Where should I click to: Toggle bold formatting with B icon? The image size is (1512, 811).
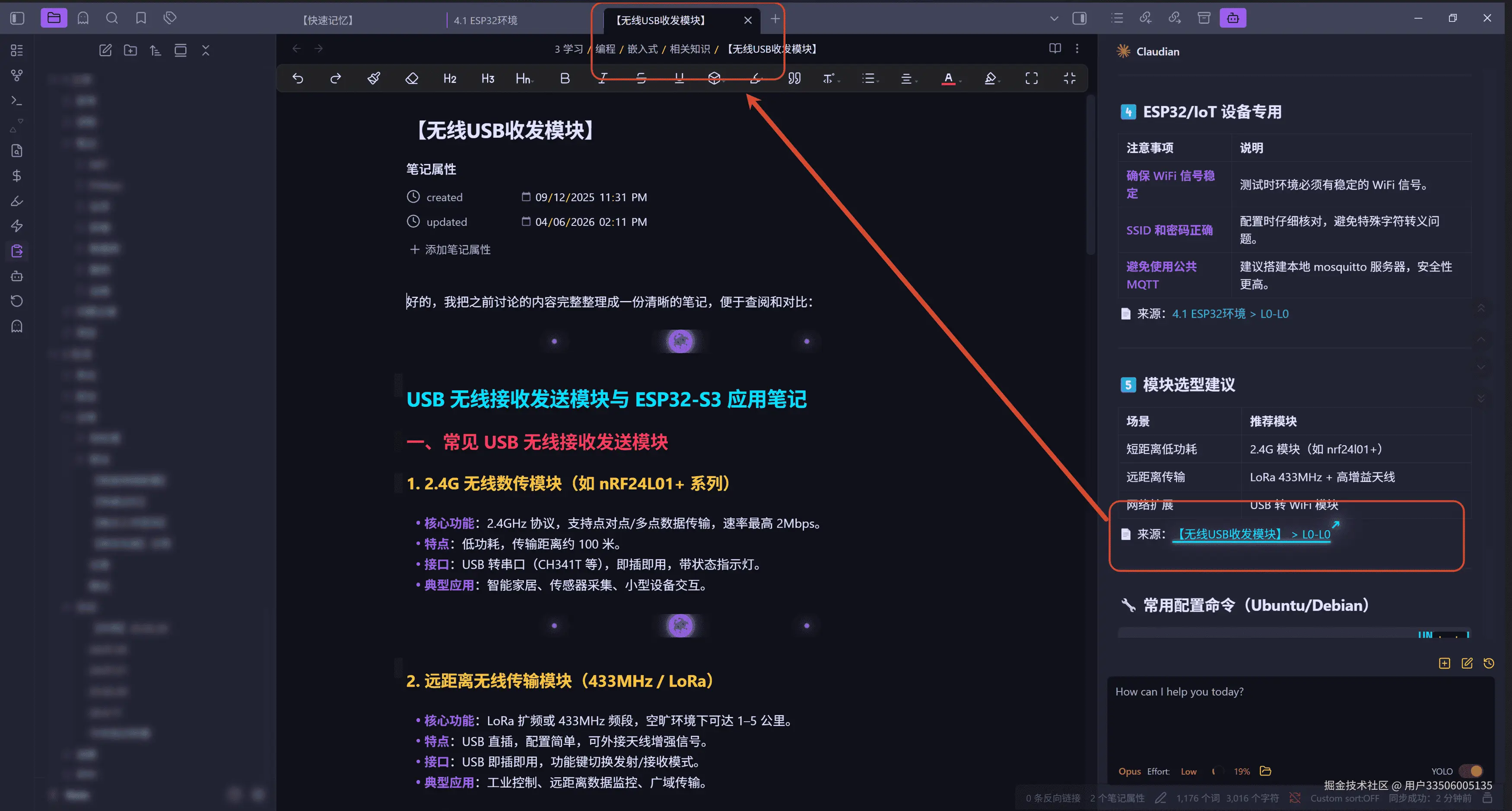pyautogui.click(x=565, y=78)
